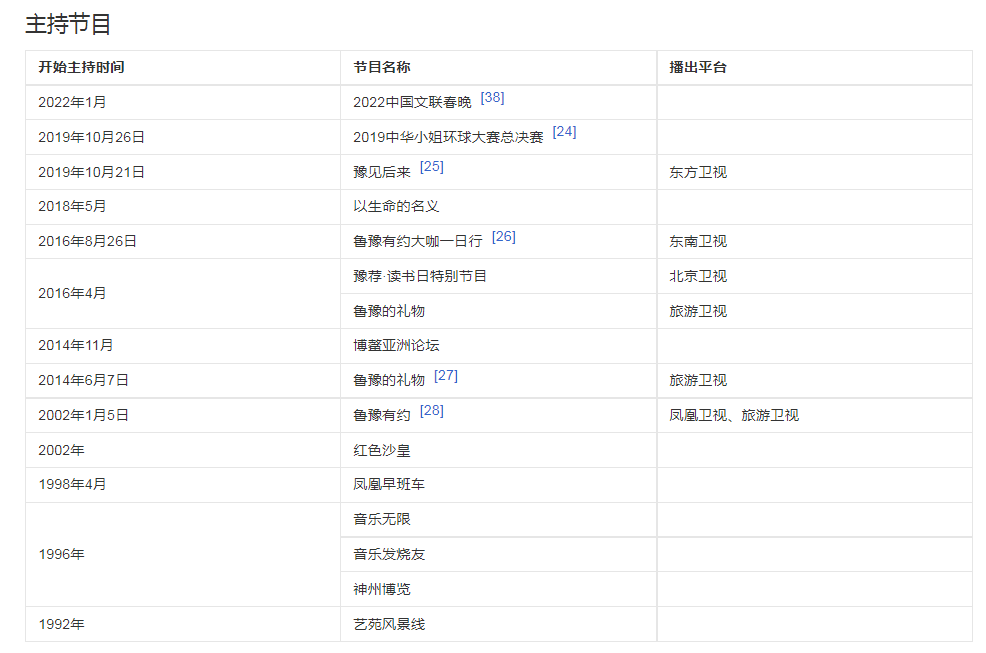This screenshot has height=653, width=986.
Task: Select the 凤凰早班车 program entry
Action: 389,484
